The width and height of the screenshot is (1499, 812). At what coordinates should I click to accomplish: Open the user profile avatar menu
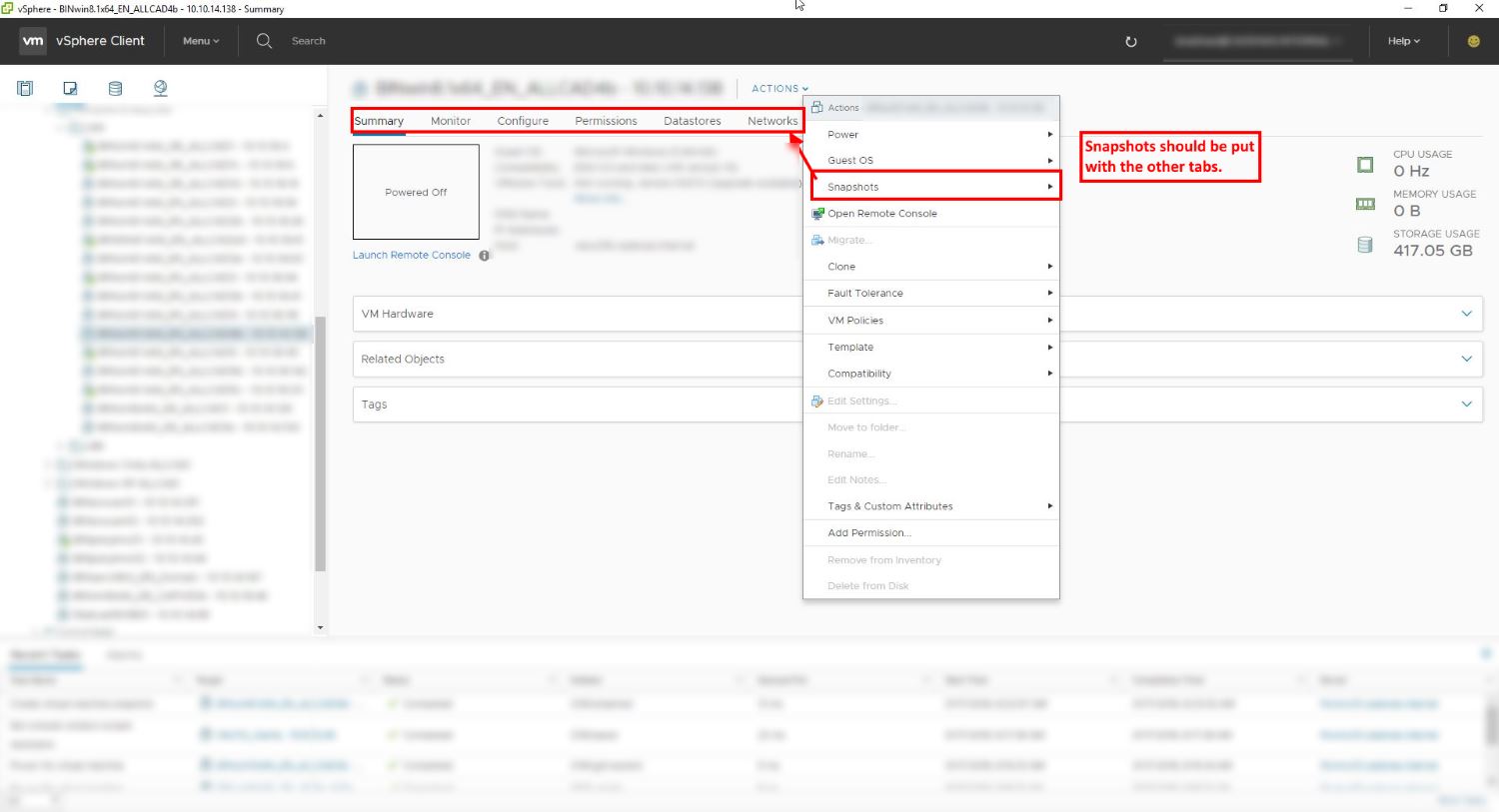(x=1473, y=41)
